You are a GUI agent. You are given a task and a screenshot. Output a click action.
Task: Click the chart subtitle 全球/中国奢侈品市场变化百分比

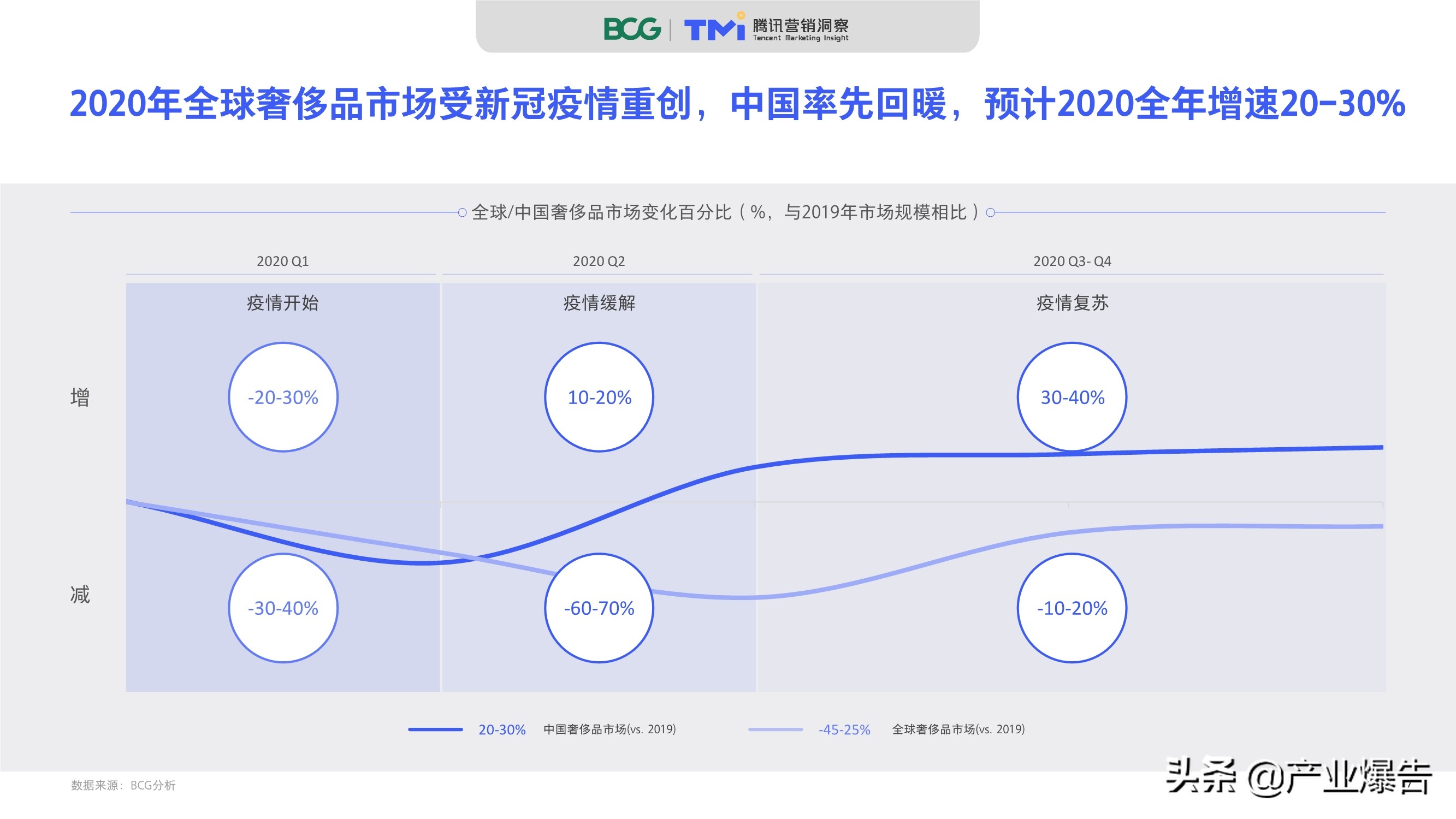point(726,212)
